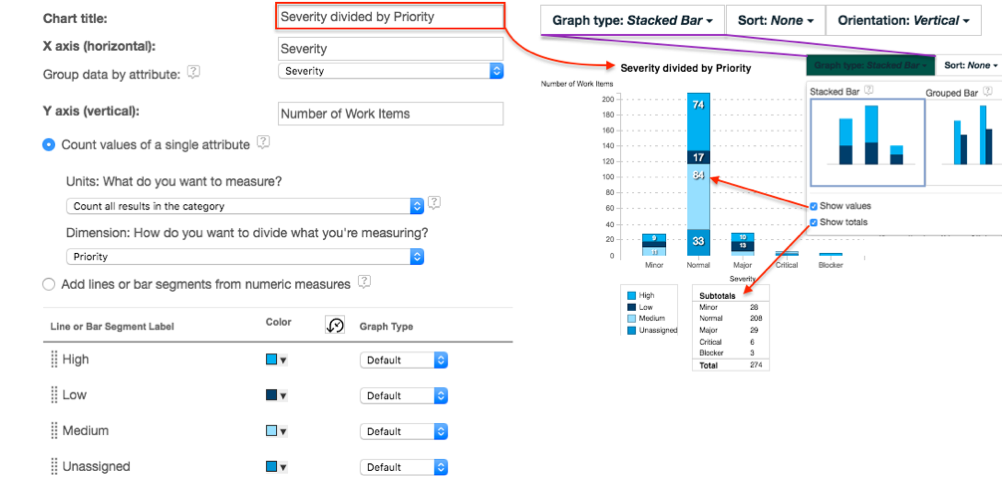Click help icon next to numeric measures option
1002x481 pixels.
point(364,282)
